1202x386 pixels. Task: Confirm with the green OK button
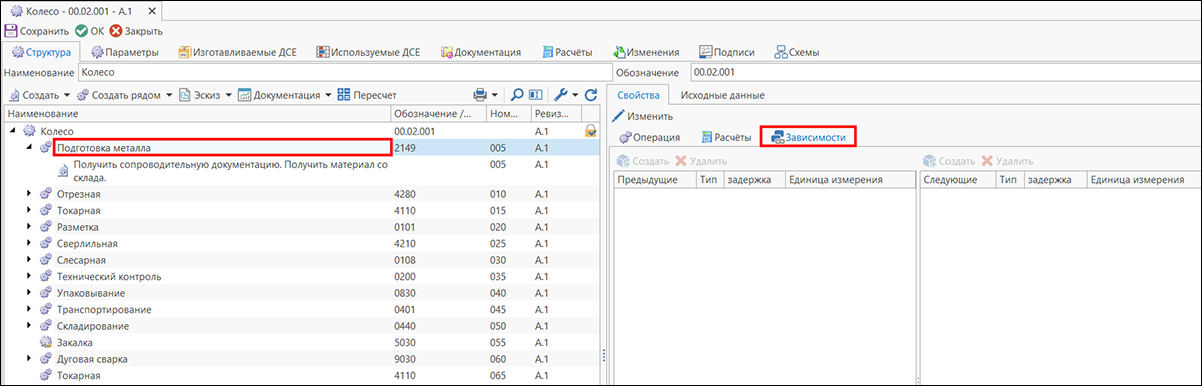[89, 31]
